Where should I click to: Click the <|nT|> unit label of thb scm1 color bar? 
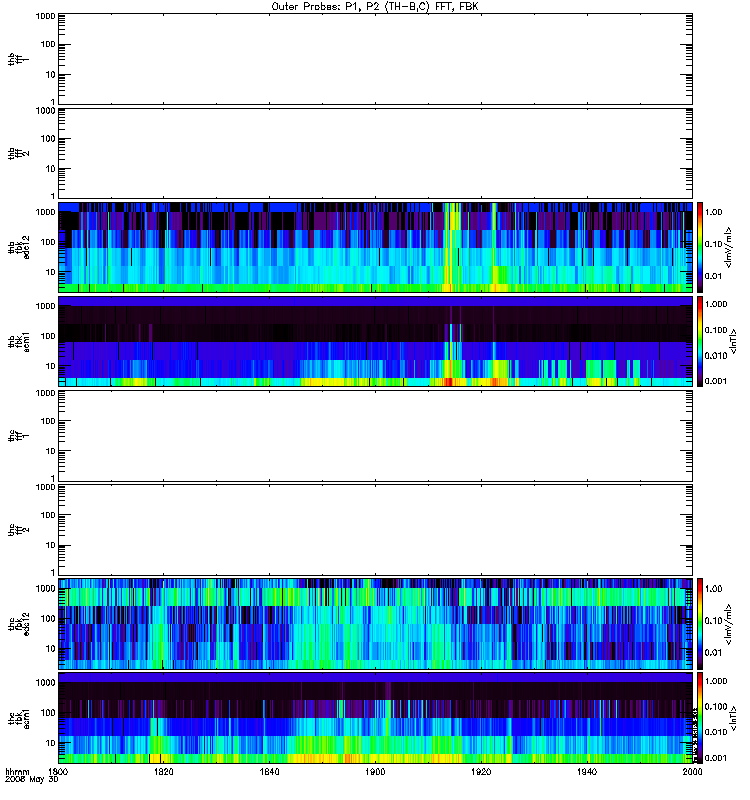coord(734,341)
